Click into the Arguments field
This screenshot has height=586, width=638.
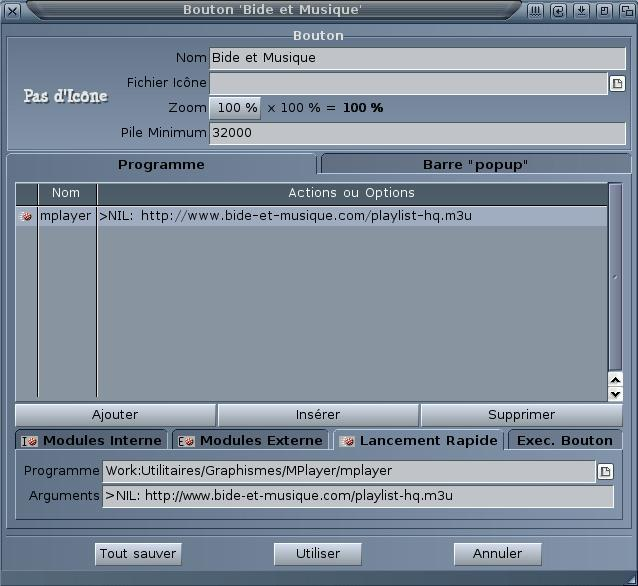(358, 496)
